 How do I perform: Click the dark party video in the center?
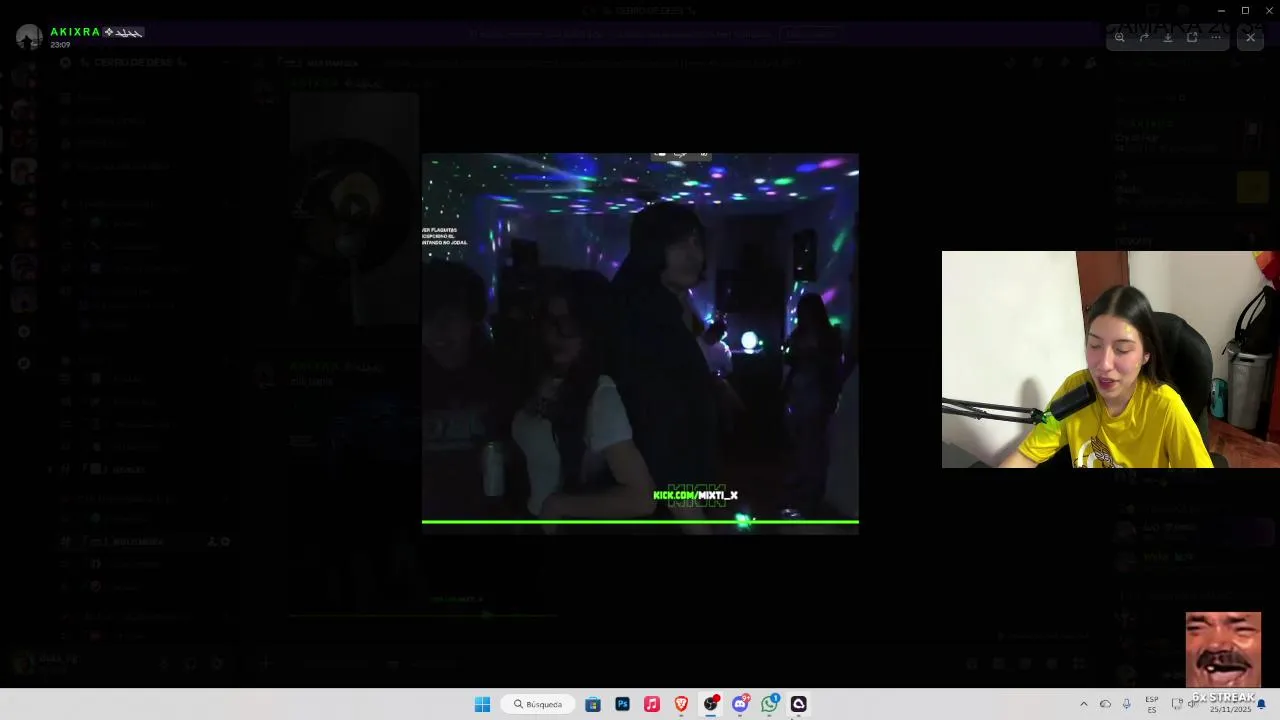(x=640, y=343)
